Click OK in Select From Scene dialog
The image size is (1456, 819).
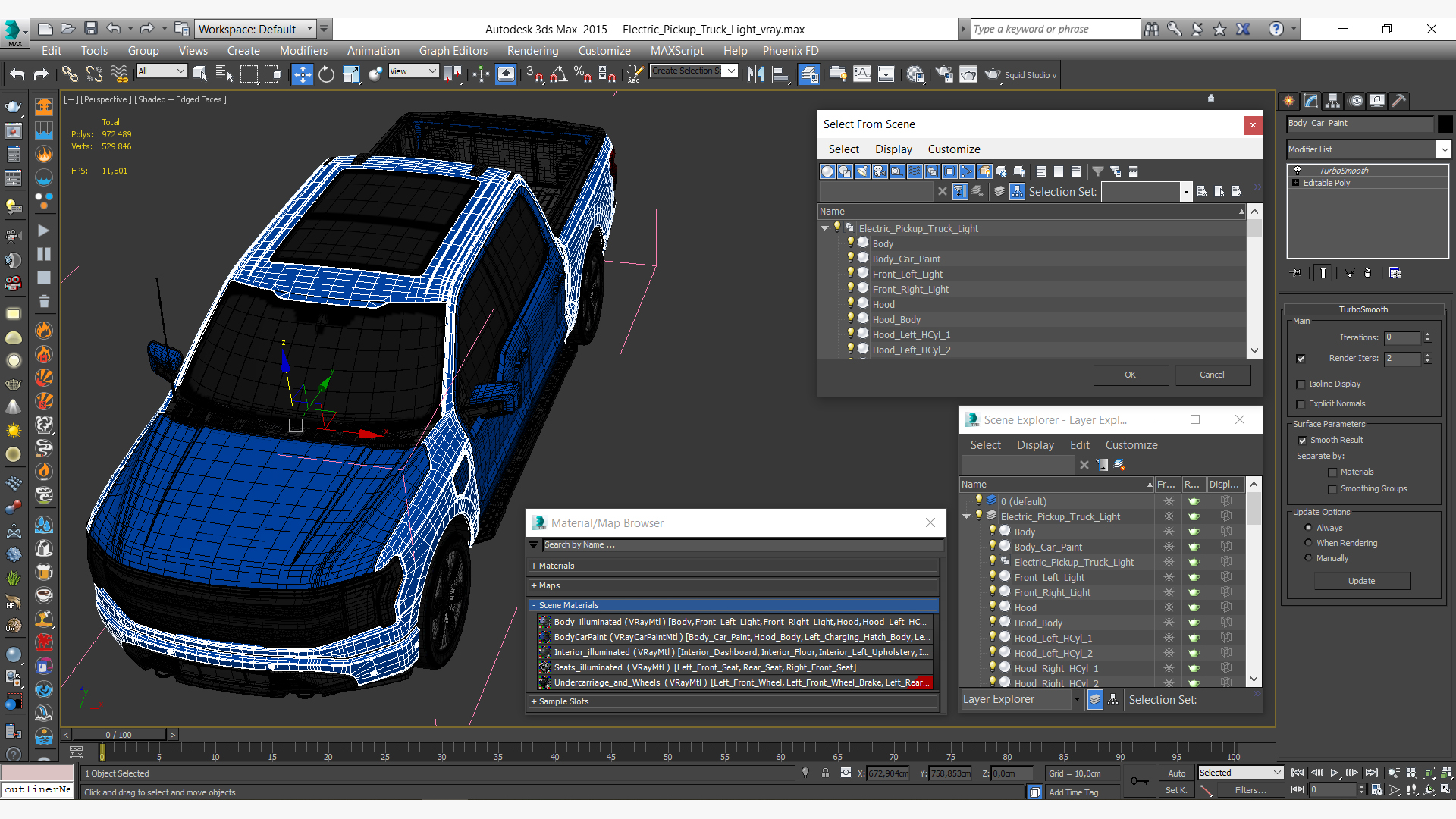(x=1129, y=375)
